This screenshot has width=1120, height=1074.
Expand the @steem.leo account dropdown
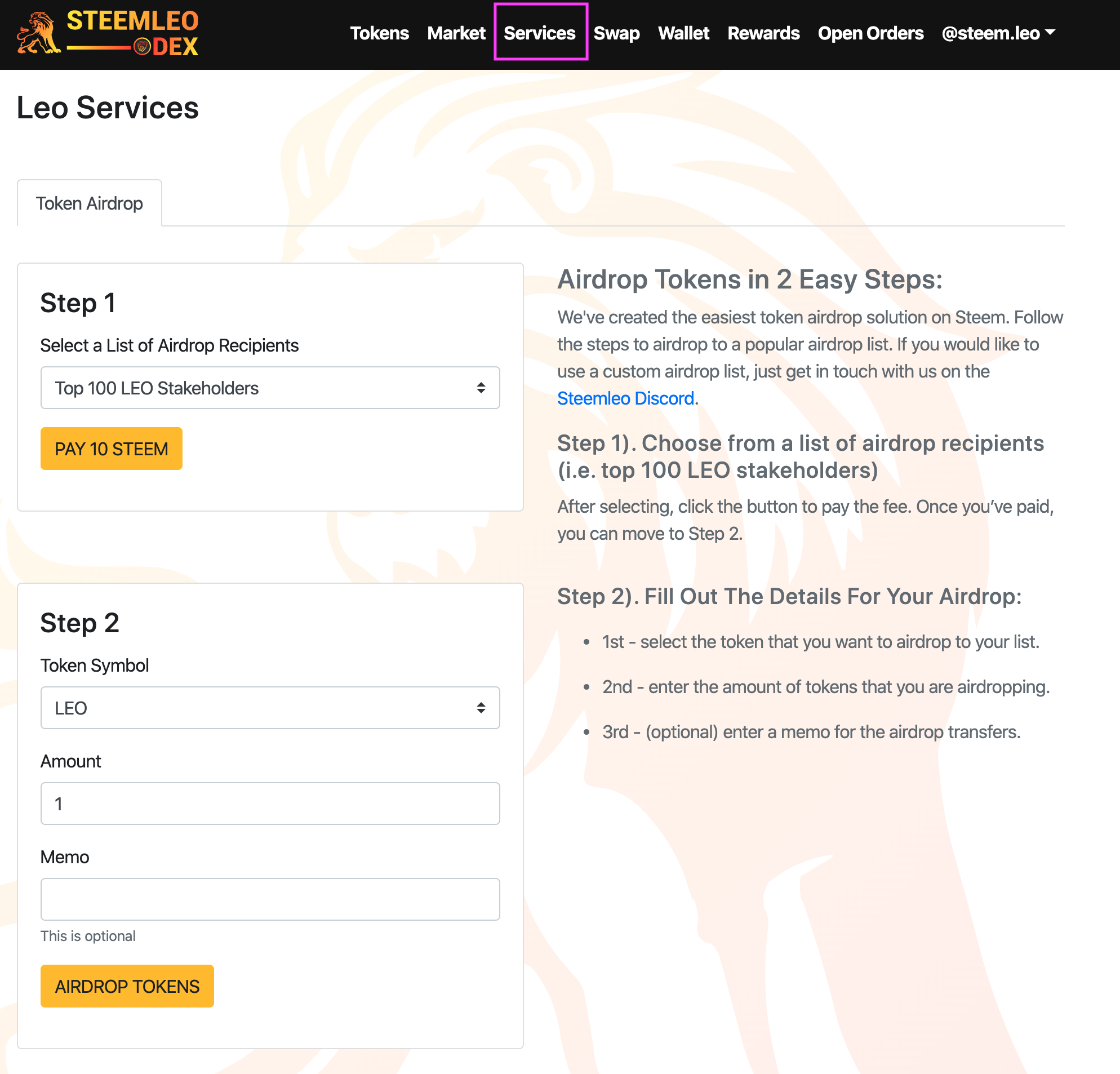tap(998, 33)
